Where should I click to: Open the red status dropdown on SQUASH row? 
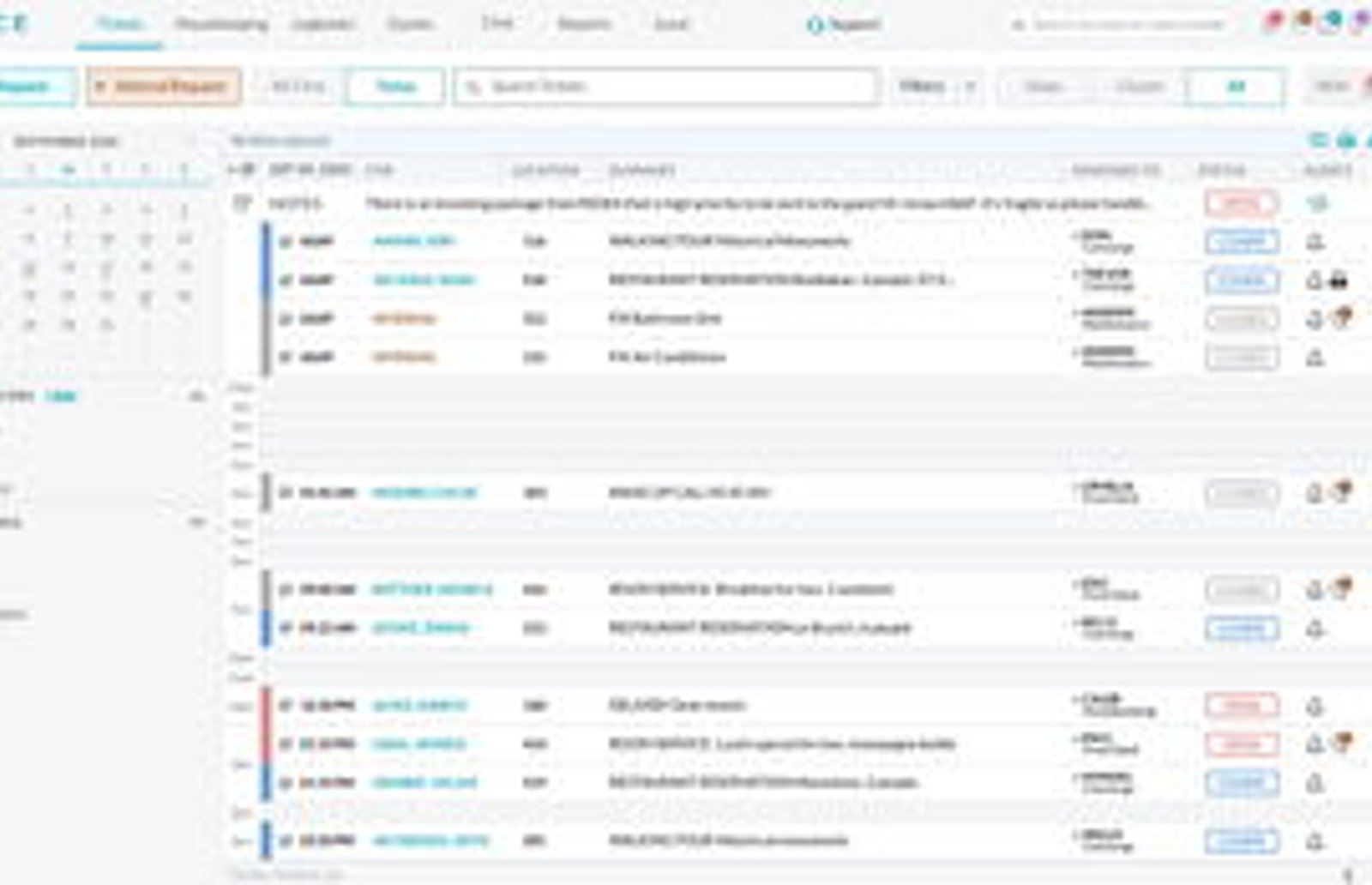1241,706
